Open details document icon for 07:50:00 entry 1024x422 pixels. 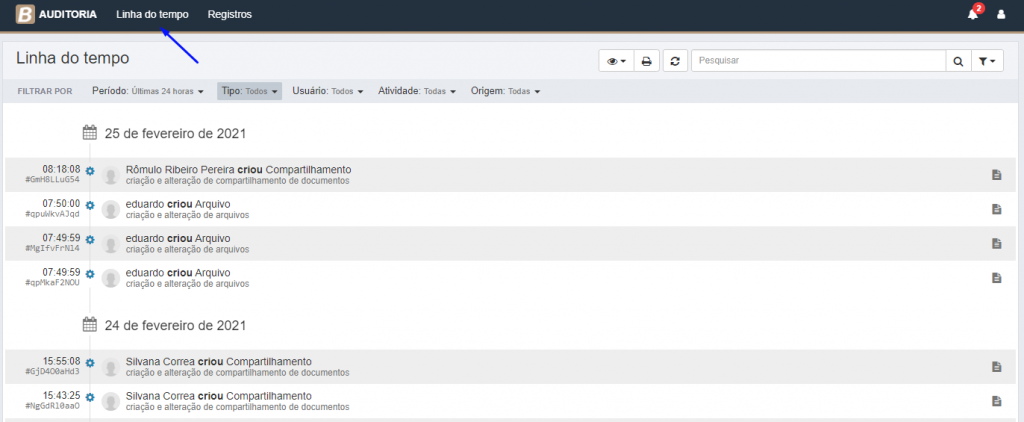point(996,209)
